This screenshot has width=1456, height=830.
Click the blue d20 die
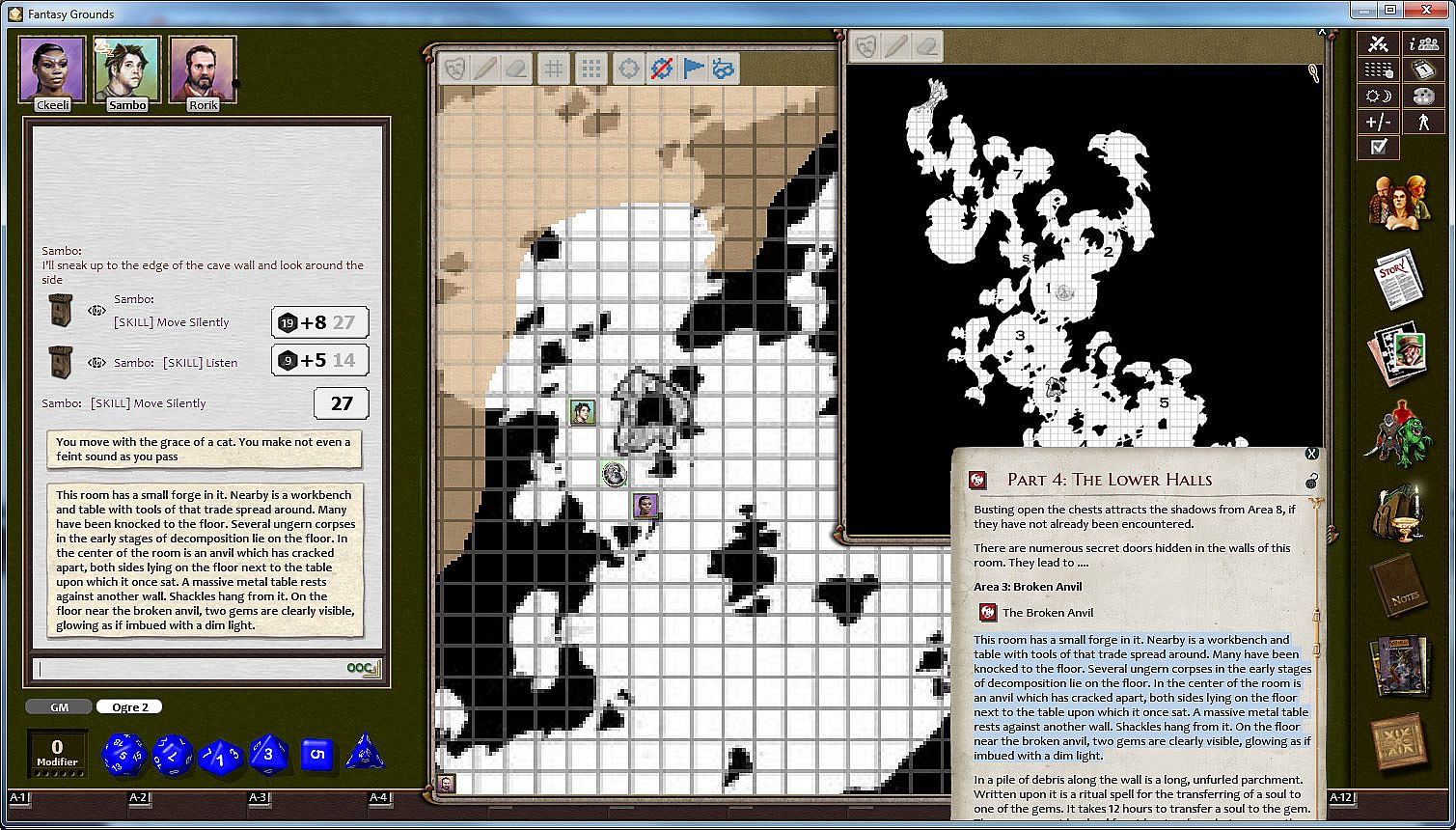[124, 754]
